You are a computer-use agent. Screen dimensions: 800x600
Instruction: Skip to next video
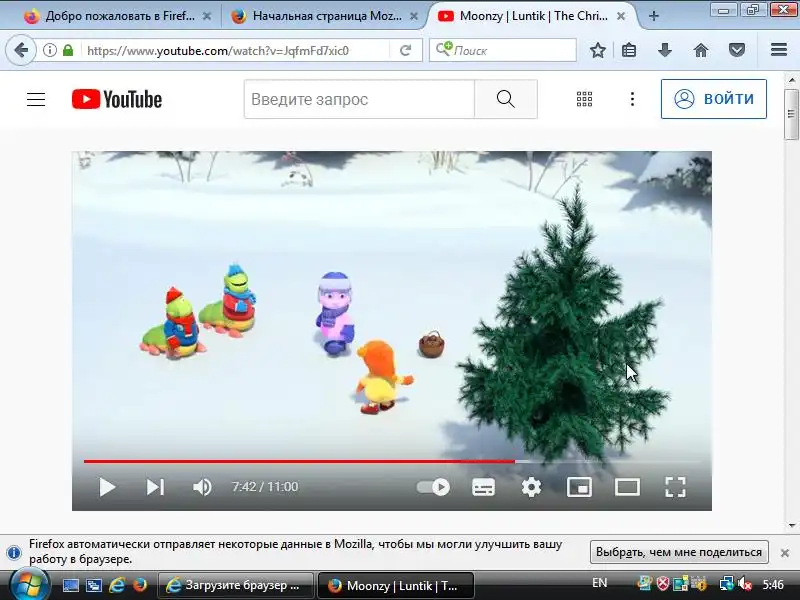155,487
